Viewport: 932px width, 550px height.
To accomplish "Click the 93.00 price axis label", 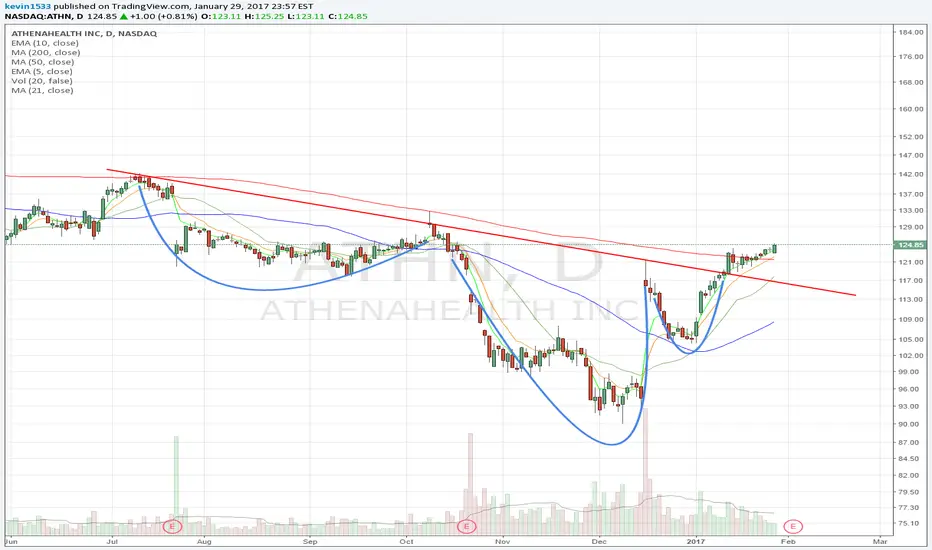I will point(911,406).
